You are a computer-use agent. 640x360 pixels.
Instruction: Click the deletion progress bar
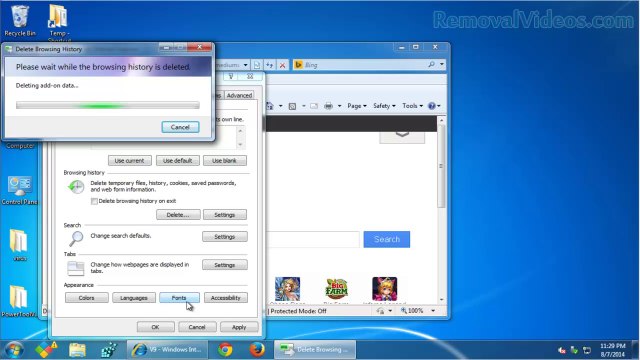(x=108, y=105)
